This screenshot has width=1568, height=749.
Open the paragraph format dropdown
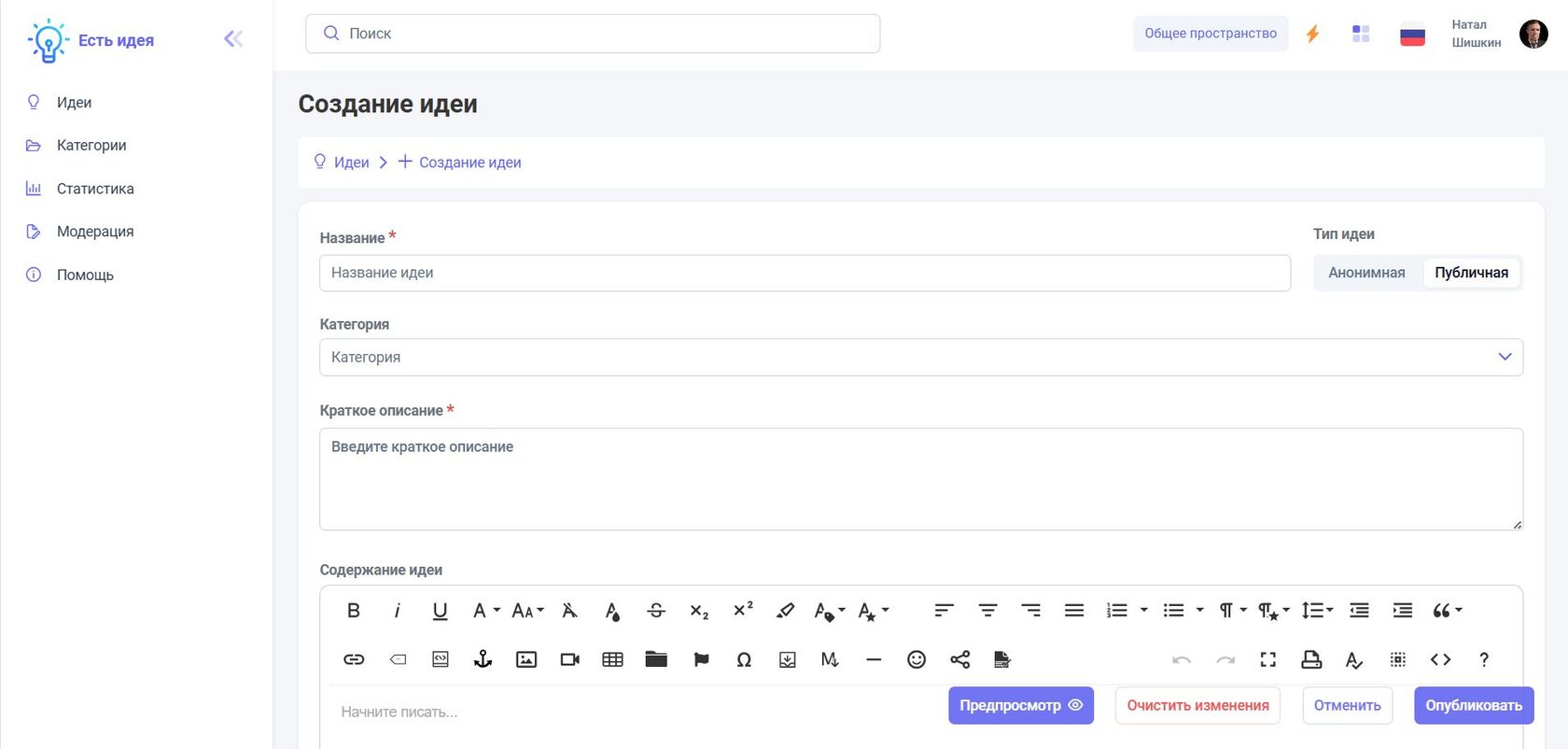[x=1233, y=611]
